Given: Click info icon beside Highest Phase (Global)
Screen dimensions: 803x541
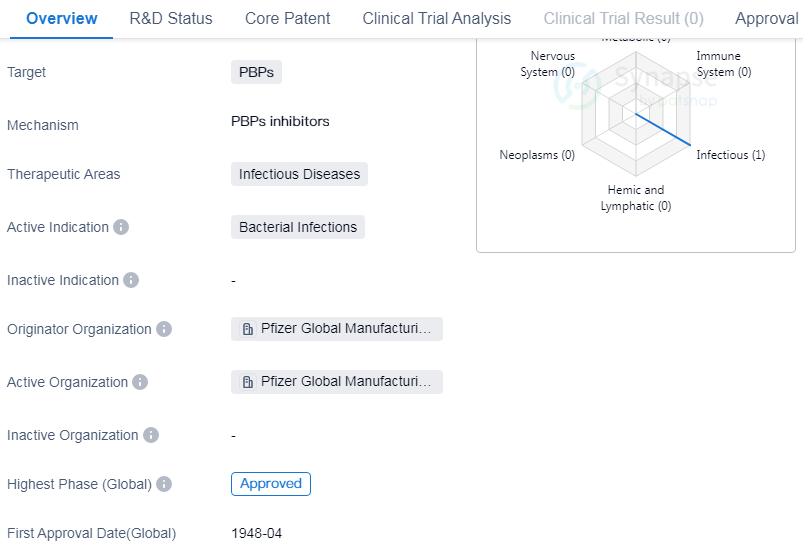Looking at the screenshot, I should coord(164,484).
